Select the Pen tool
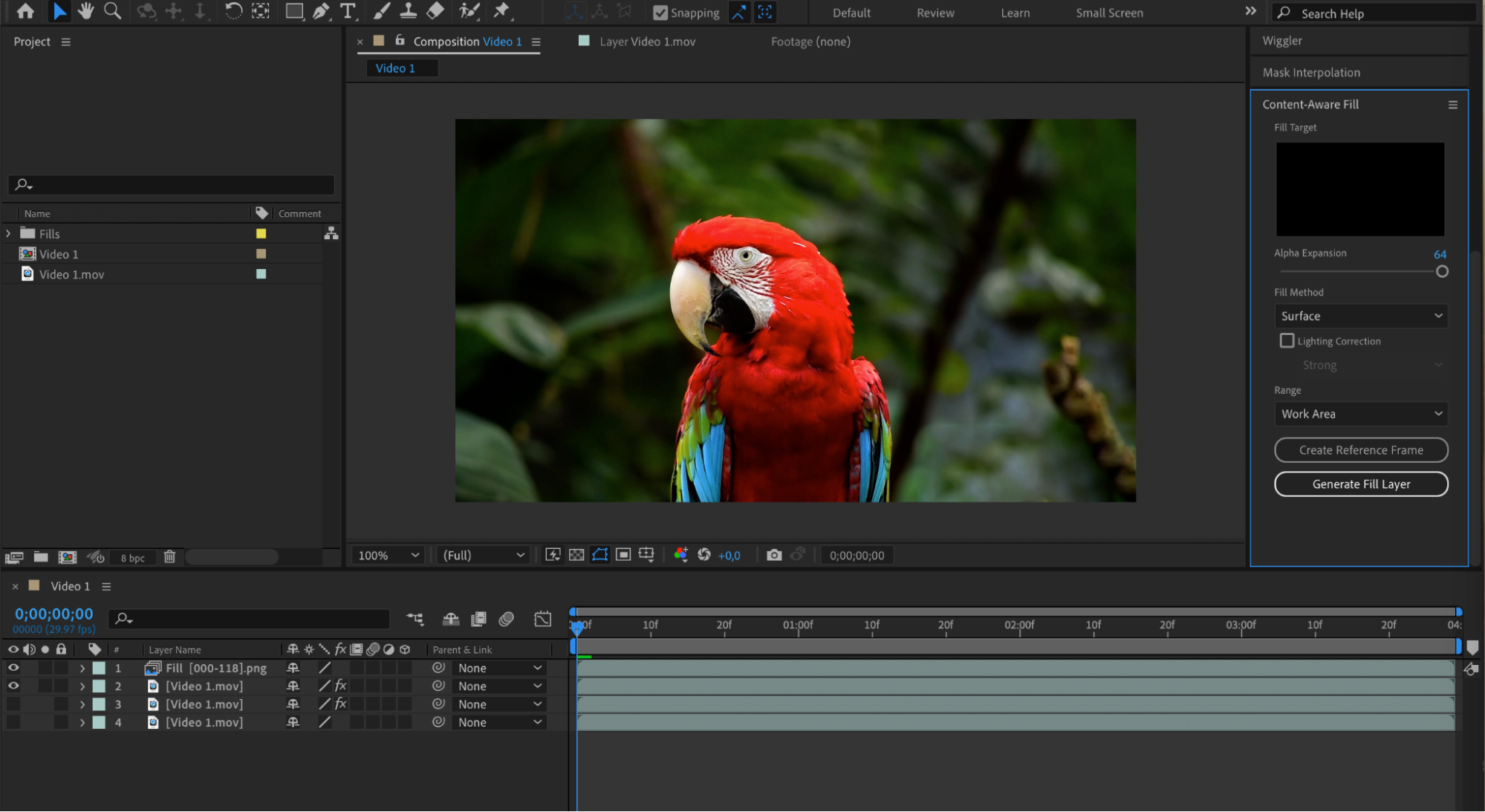1485x812 pixels. [x=321, y=11]
